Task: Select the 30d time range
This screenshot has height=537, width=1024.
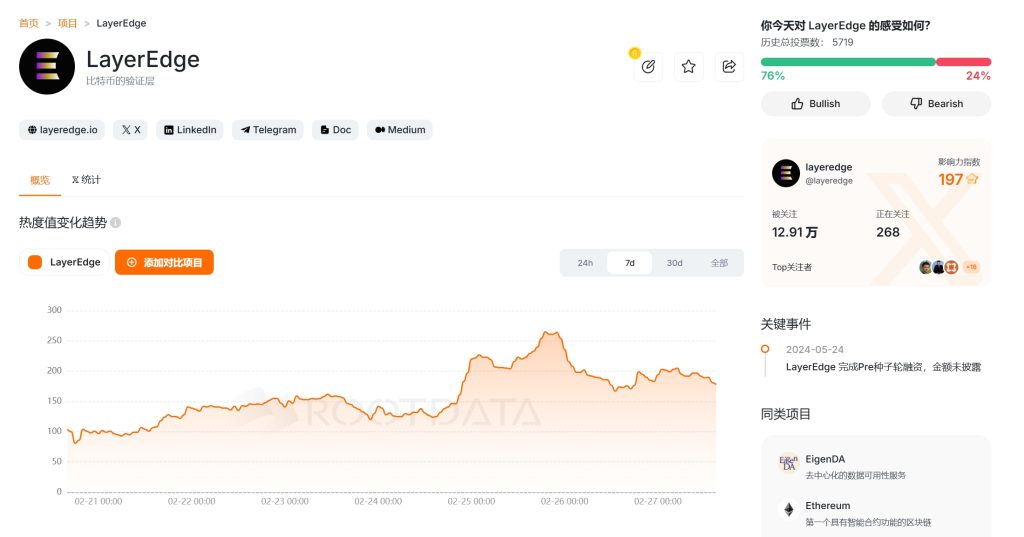Action: [675, 263]
